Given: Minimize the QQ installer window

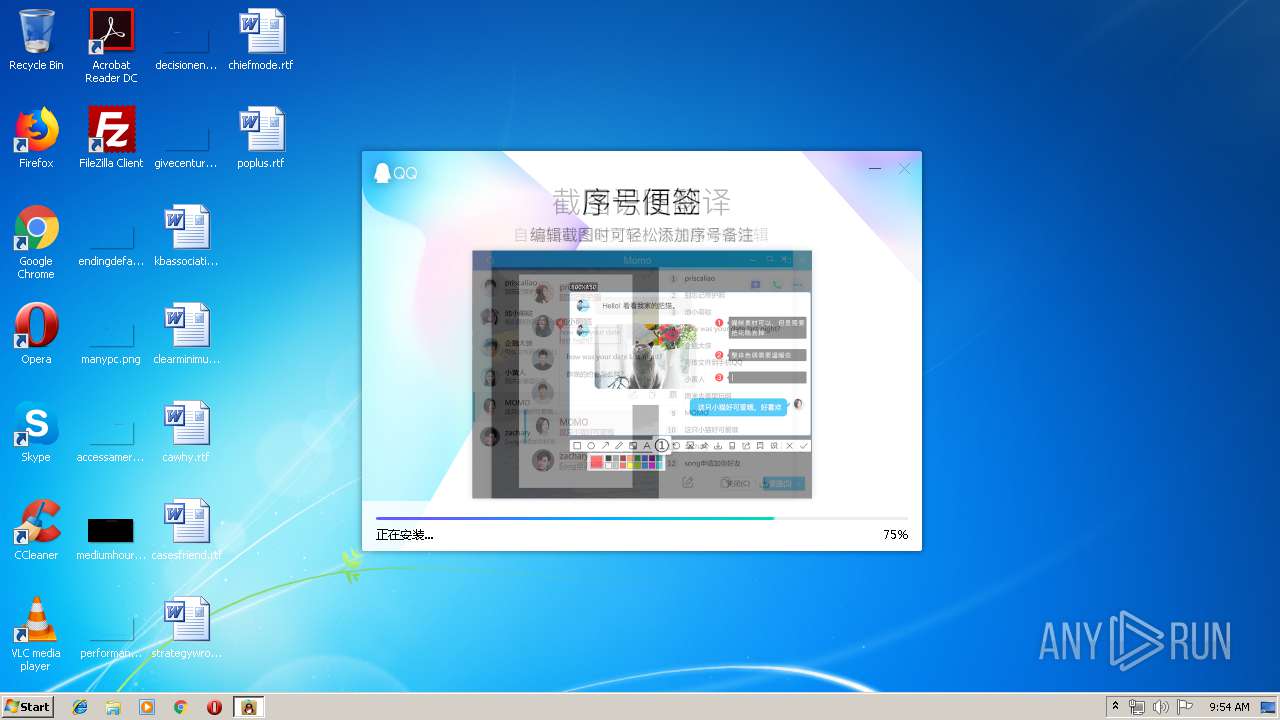Looking at the screenshot, I should tap(875, 169).
